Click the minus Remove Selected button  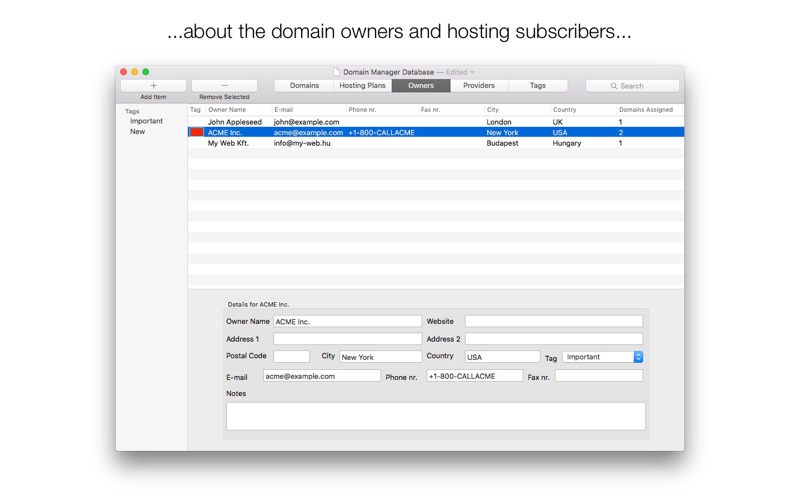click(224, 86)
